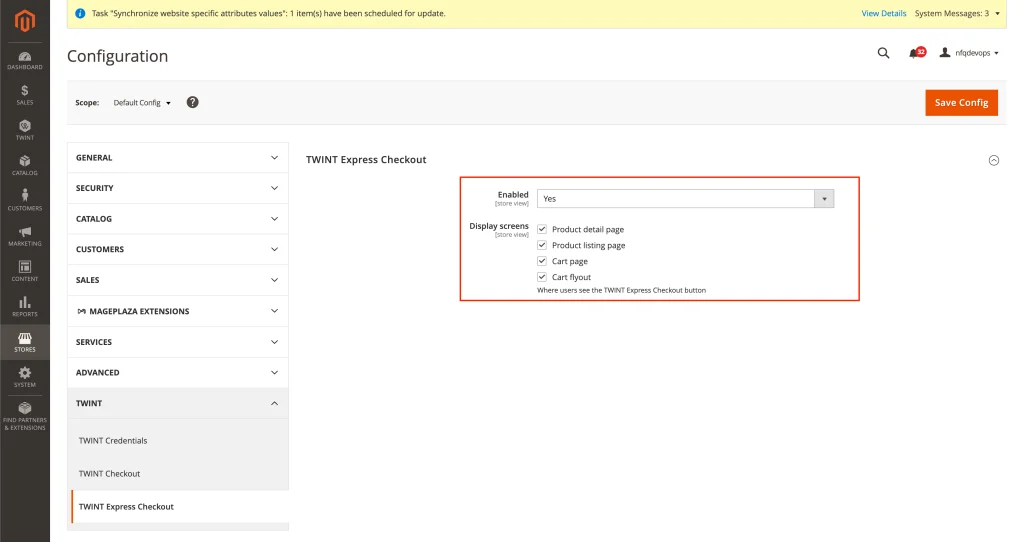
Task: Collapse the TWINT config section
Action: click(x=178, y=404)
